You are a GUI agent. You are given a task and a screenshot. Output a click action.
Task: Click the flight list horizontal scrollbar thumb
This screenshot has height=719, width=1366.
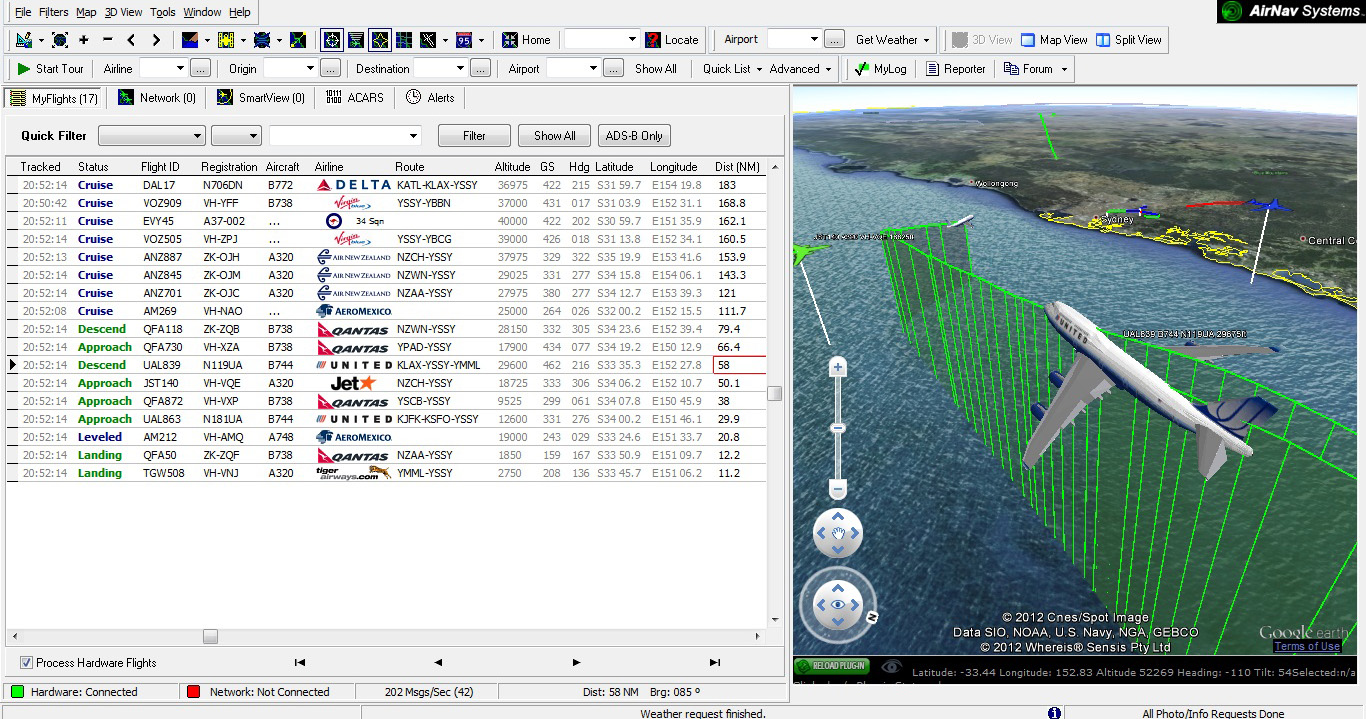point(210,636)
